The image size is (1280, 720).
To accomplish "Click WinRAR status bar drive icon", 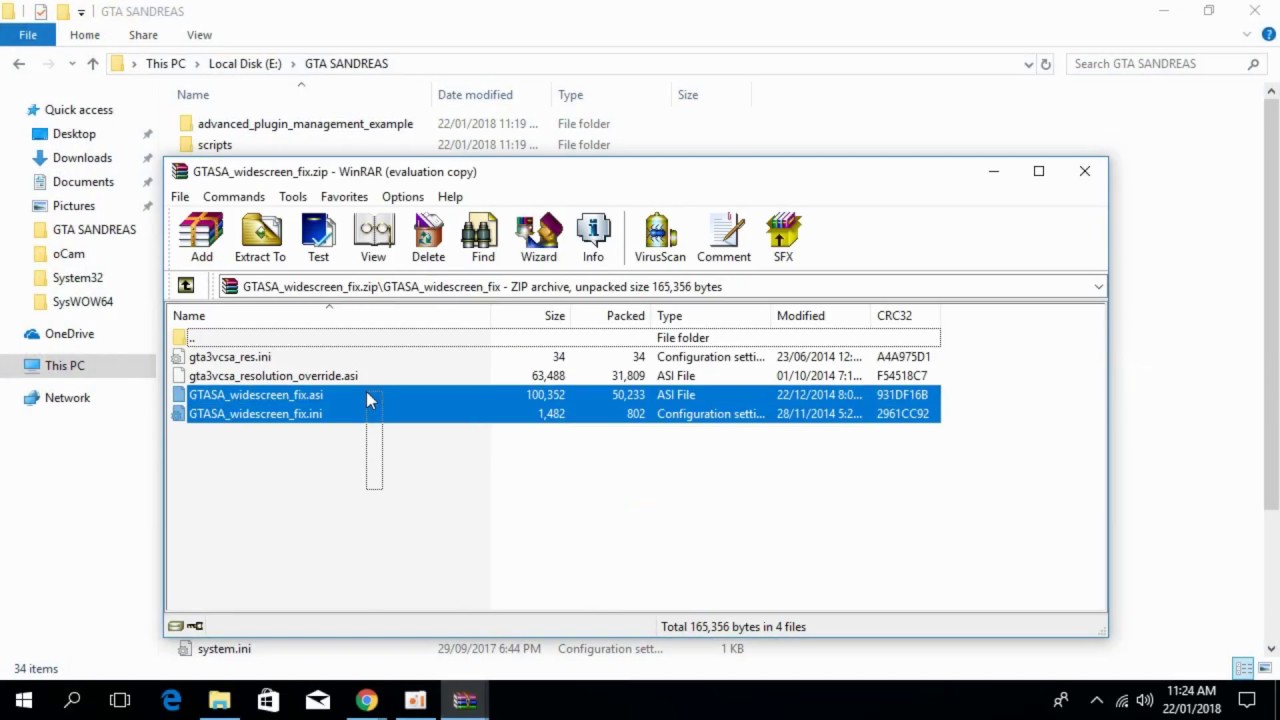I will click(x=176, y=626).
